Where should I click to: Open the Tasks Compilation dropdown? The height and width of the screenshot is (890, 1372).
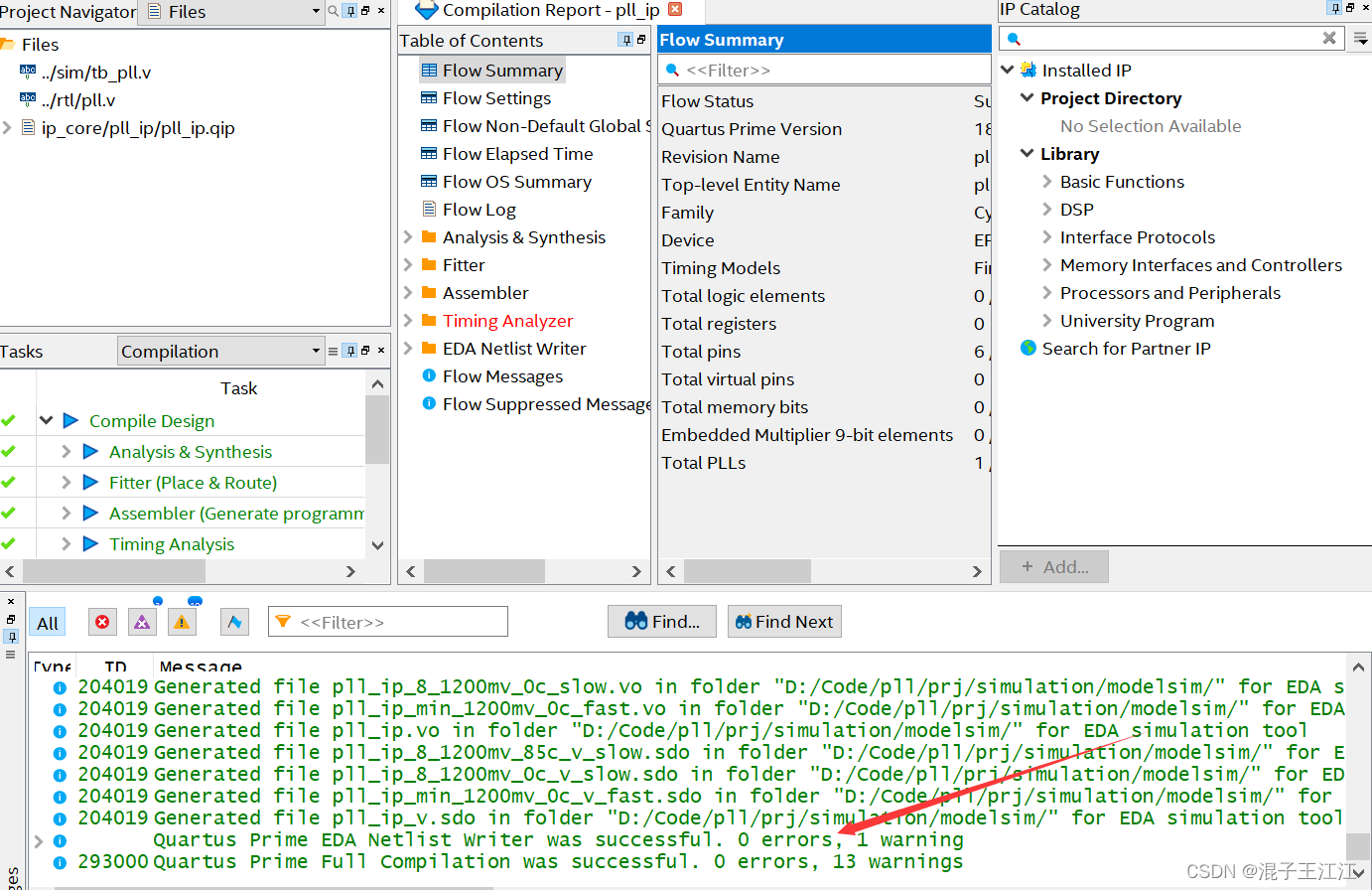[x=220, y=351]
